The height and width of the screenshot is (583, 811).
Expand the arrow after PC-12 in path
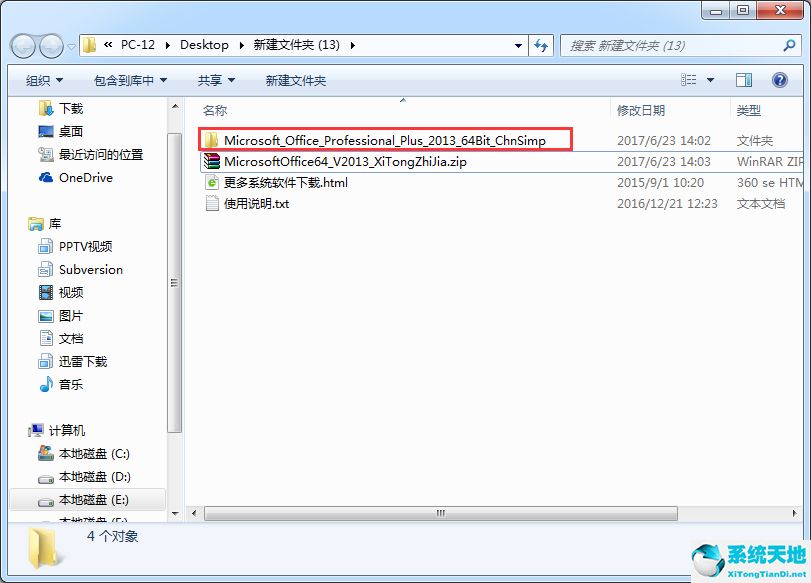[x=168, y=46]
